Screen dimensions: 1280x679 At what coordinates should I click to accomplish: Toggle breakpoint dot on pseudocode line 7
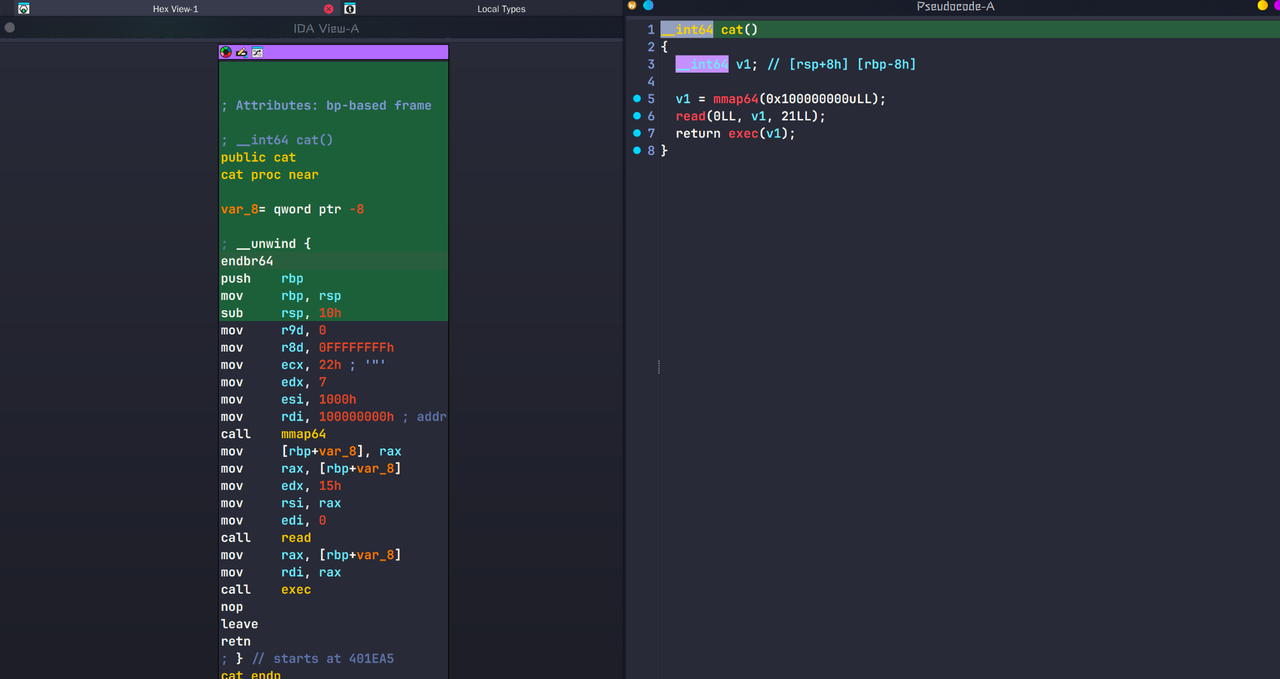click(x=637, y=133)
